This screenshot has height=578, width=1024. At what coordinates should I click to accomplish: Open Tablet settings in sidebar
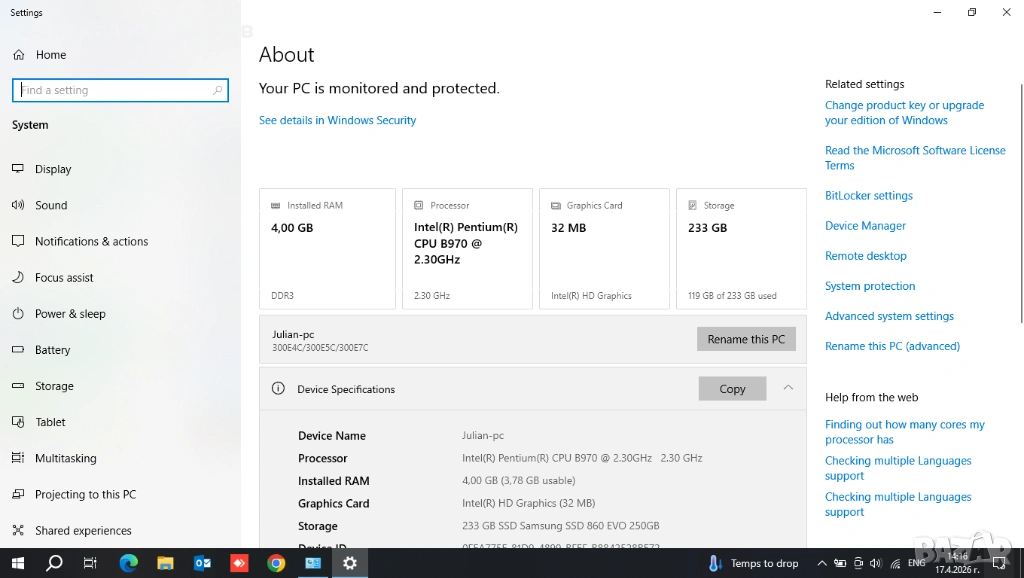click(x=50, y=422)
